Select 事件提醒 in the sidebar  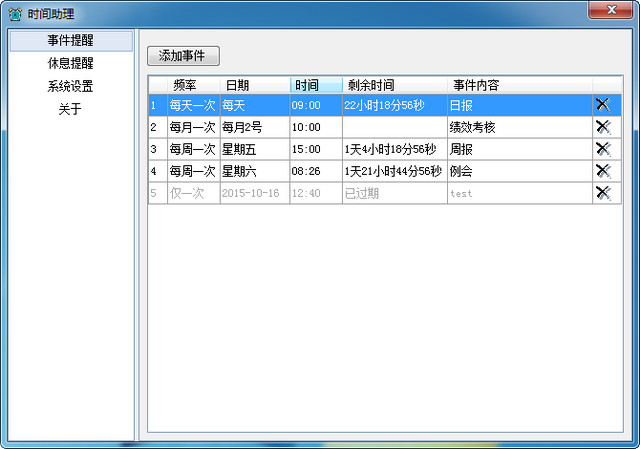click(71, 40)
